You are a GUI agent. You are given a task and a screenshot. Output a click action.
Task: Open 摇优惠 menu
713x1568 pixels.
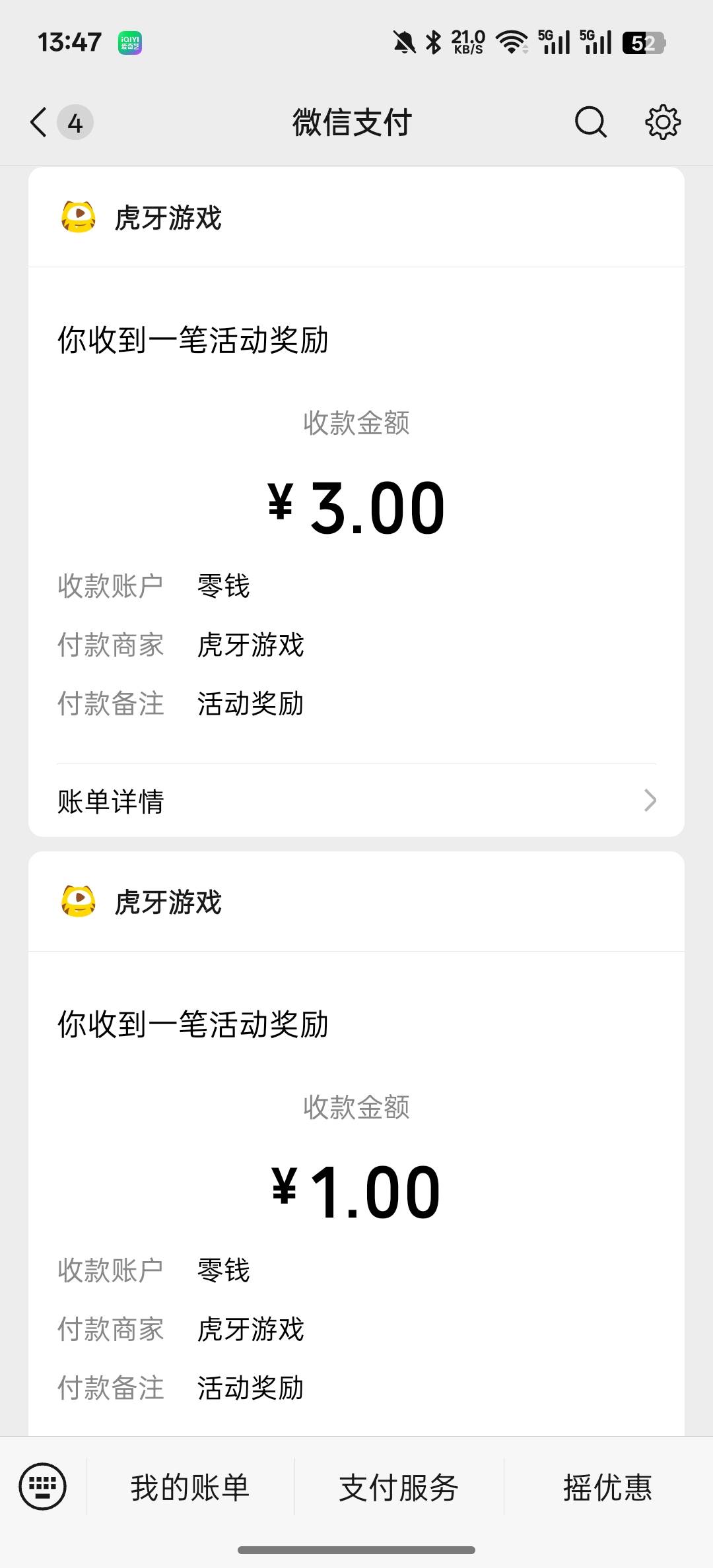click(607, 1487)
